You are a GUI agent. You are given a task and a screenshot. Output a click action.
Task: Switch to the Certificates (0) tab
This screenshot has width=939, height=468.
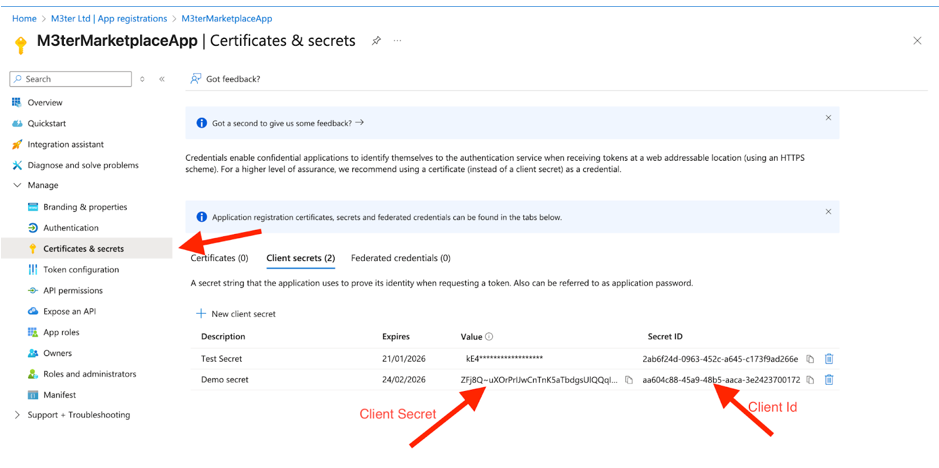tap(219, 258)
